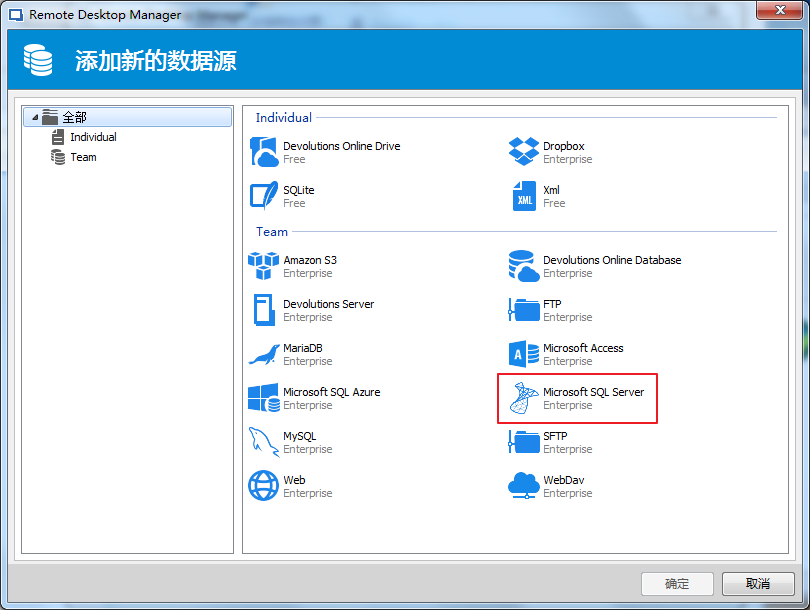Pick the Microsoft SQL Azure icon
Screen dimensions: 810x610
[x=264, y=398]
